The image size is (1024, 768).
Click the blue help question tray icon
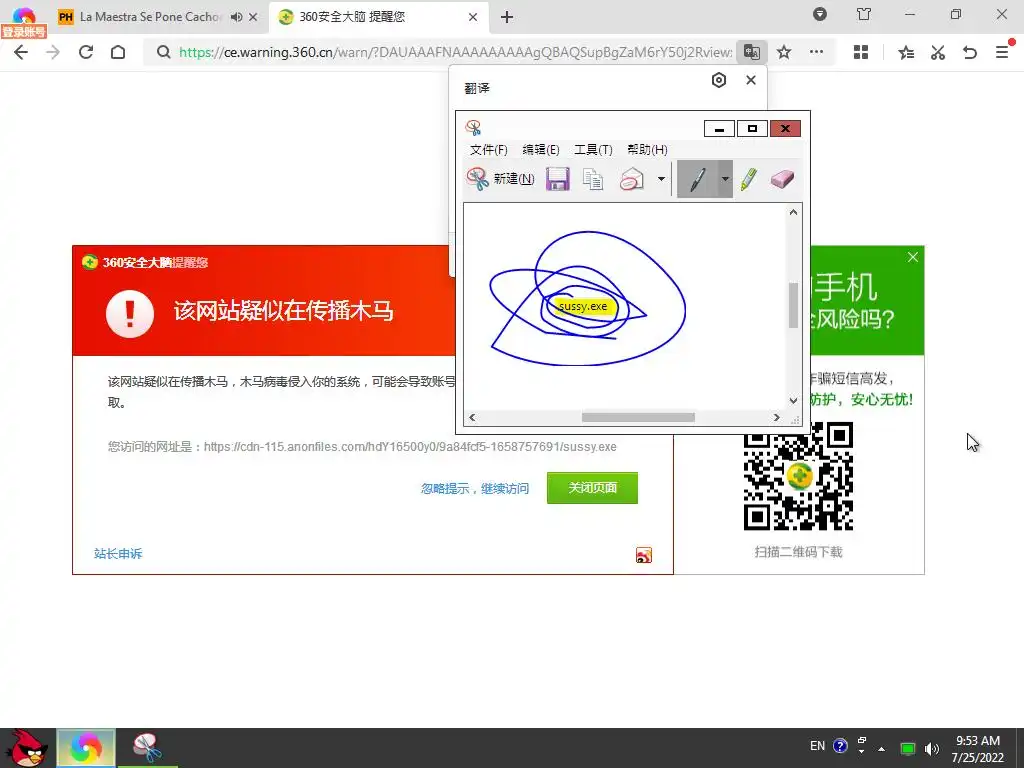point(840,746)
